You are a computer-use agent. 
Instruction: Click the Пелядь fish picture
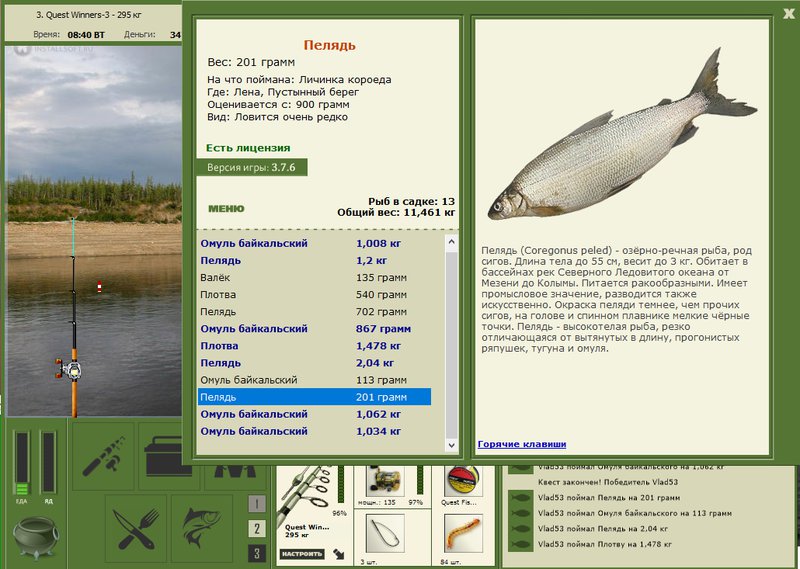622,135
